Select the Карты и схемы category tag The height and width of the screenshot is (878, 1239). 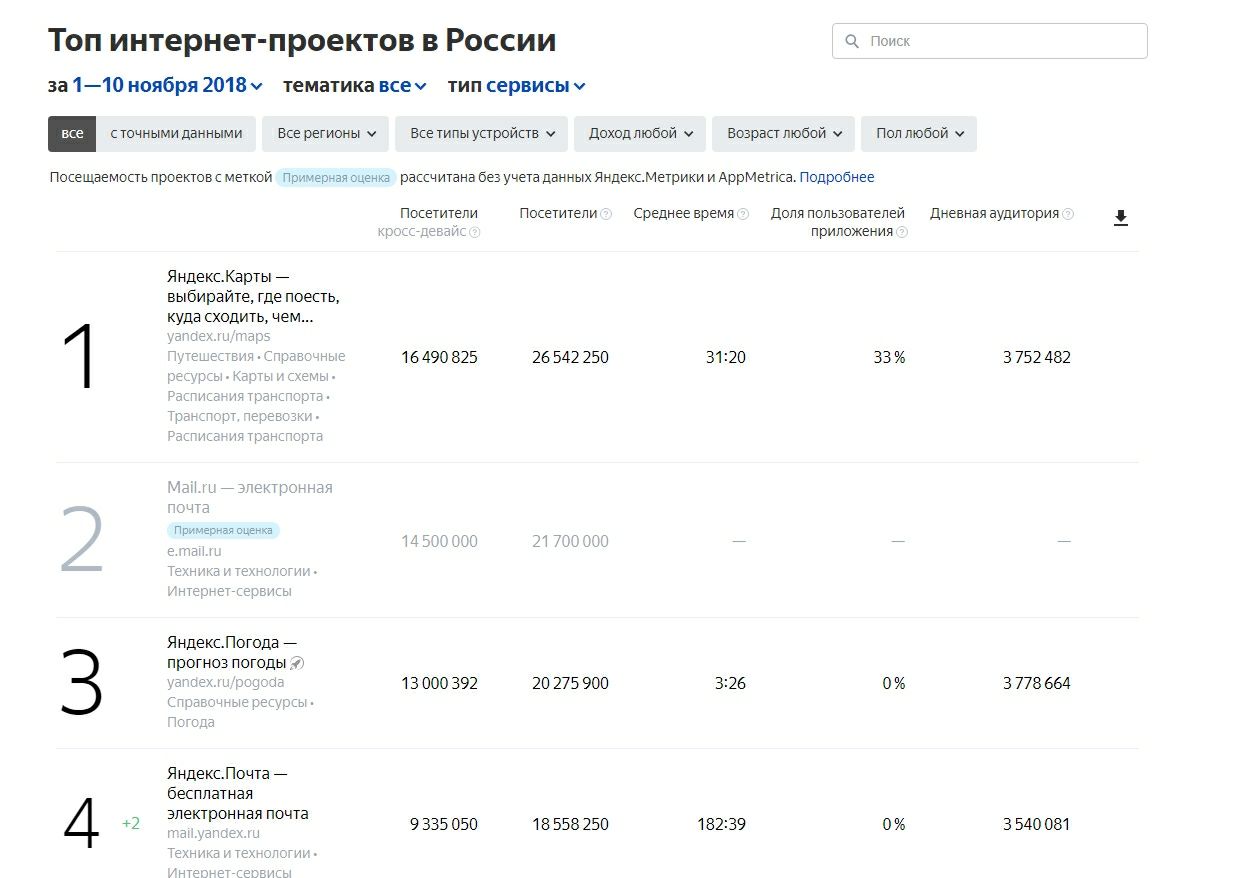280,377
